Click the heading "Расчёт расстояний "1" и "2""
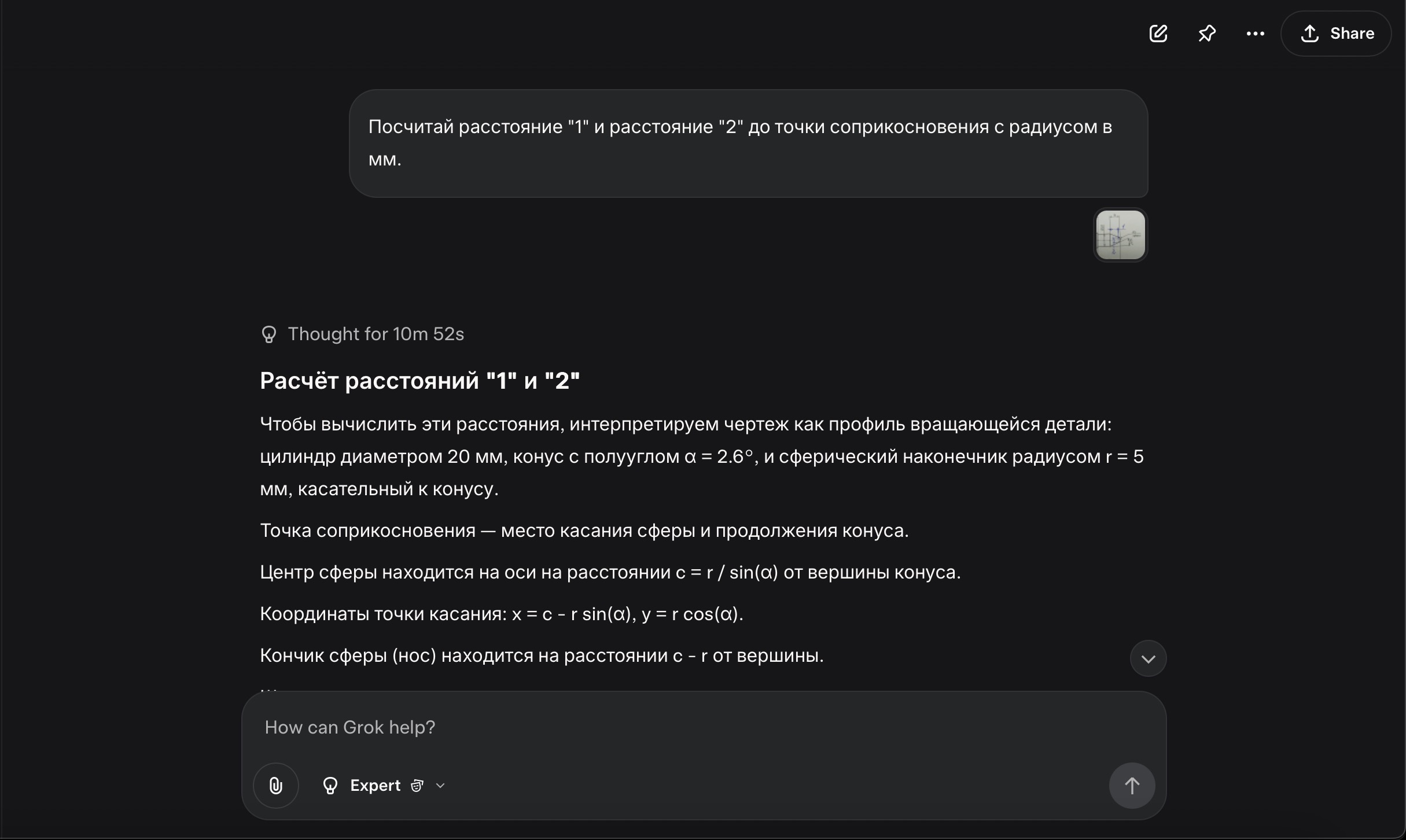The image size is (1406, 840). pyautogui.click(x=419, y=381)
